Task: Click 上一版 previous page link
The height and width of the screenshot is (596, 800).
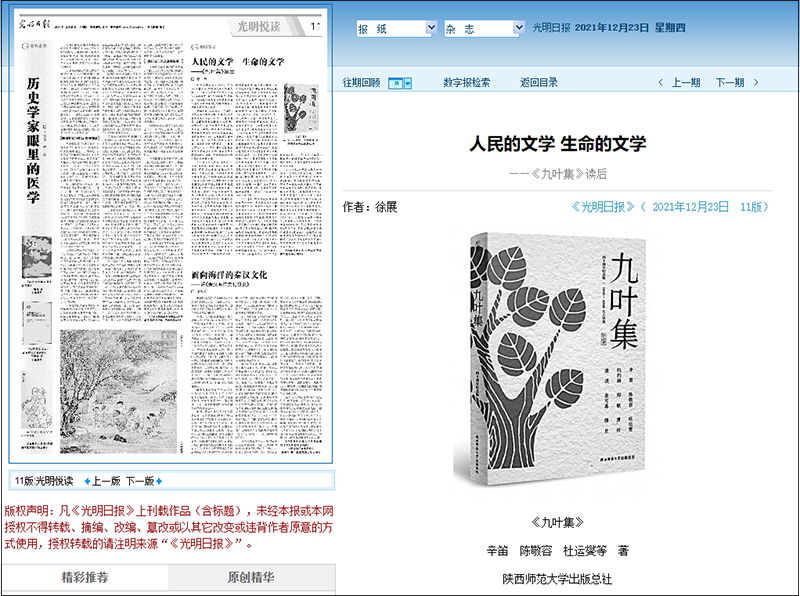Action: 106,481
